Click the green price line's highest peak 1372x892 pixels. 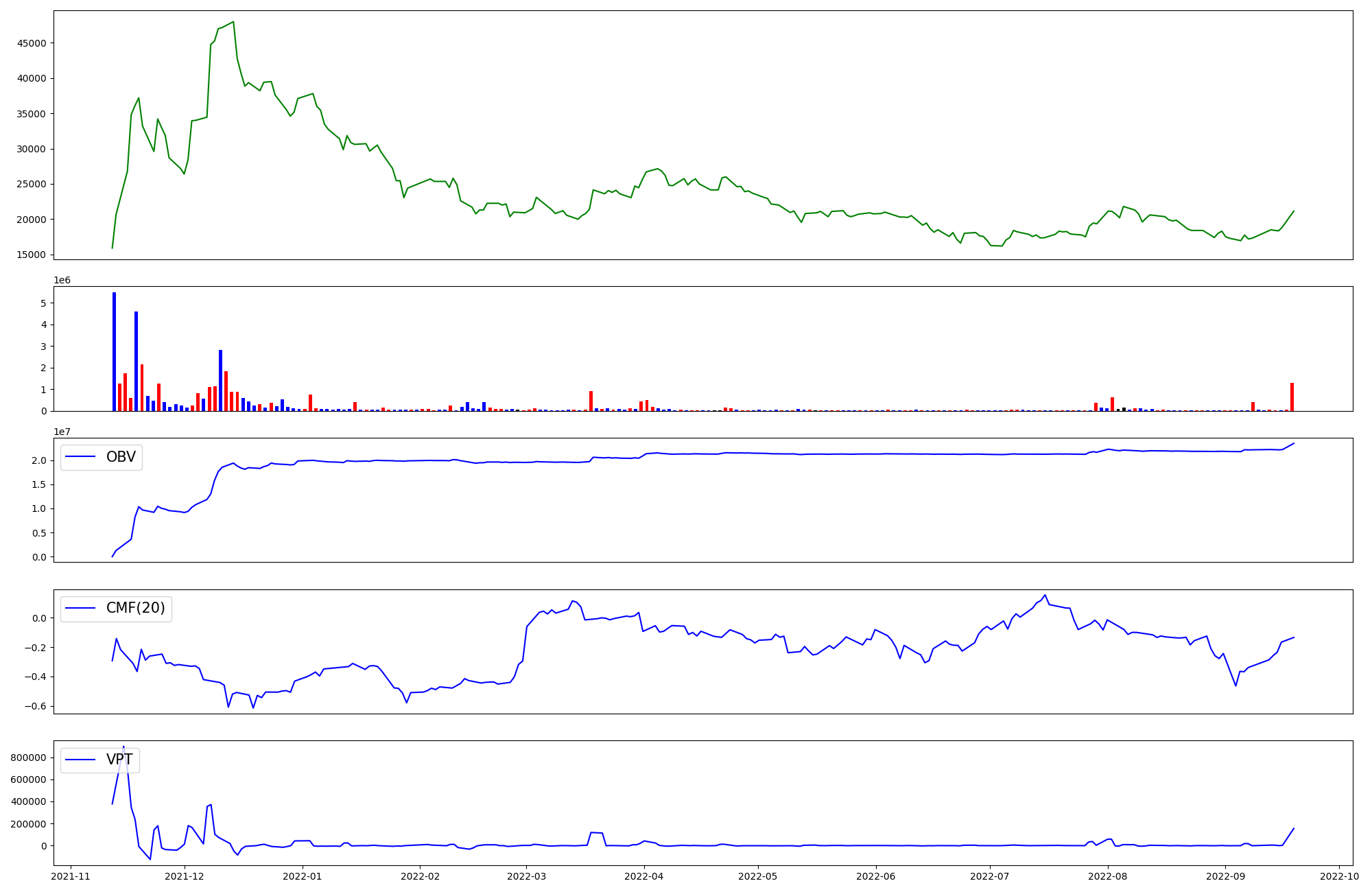coord(233,22)
